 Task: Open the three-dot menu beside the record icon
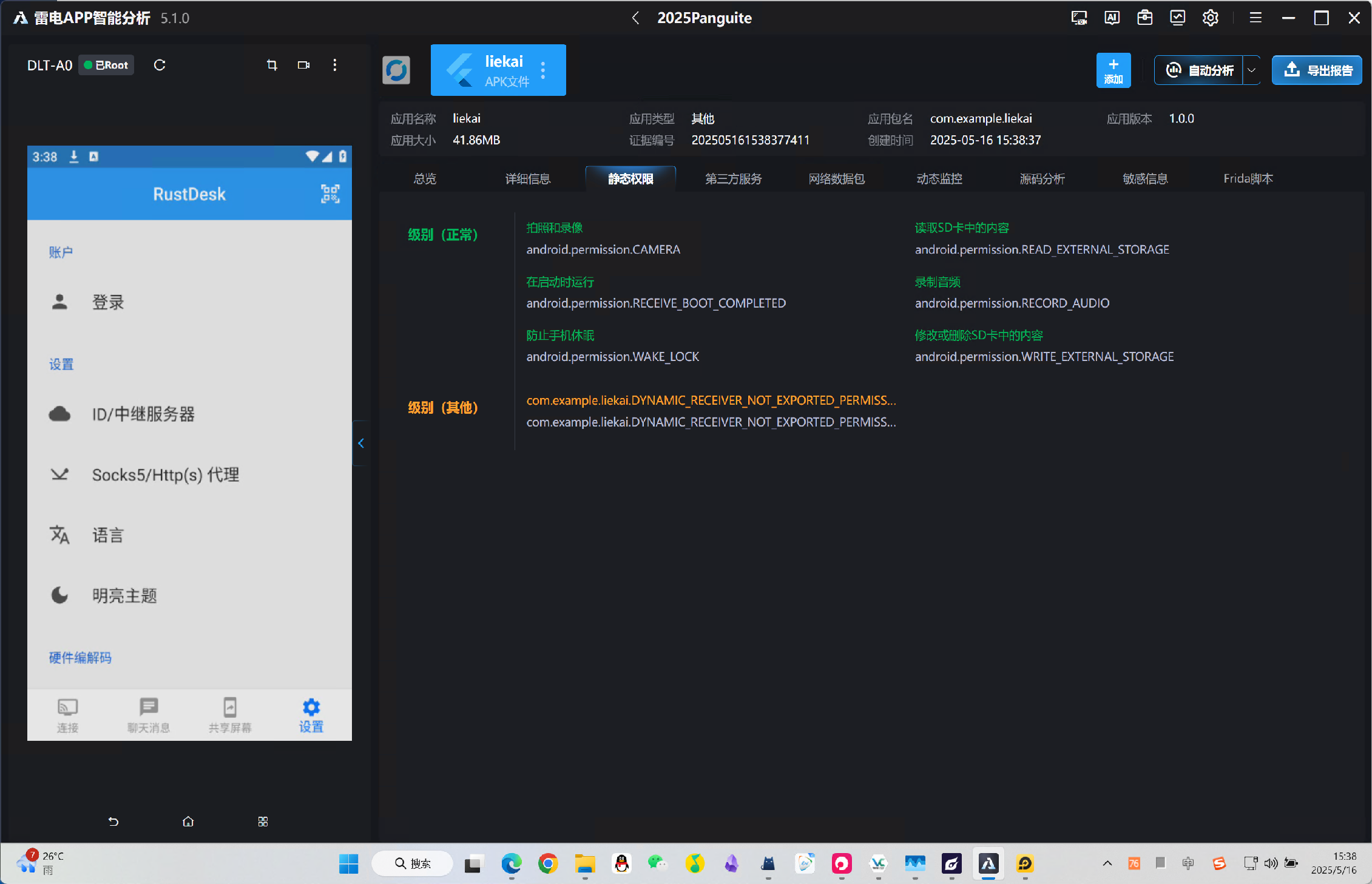point(335,65)
